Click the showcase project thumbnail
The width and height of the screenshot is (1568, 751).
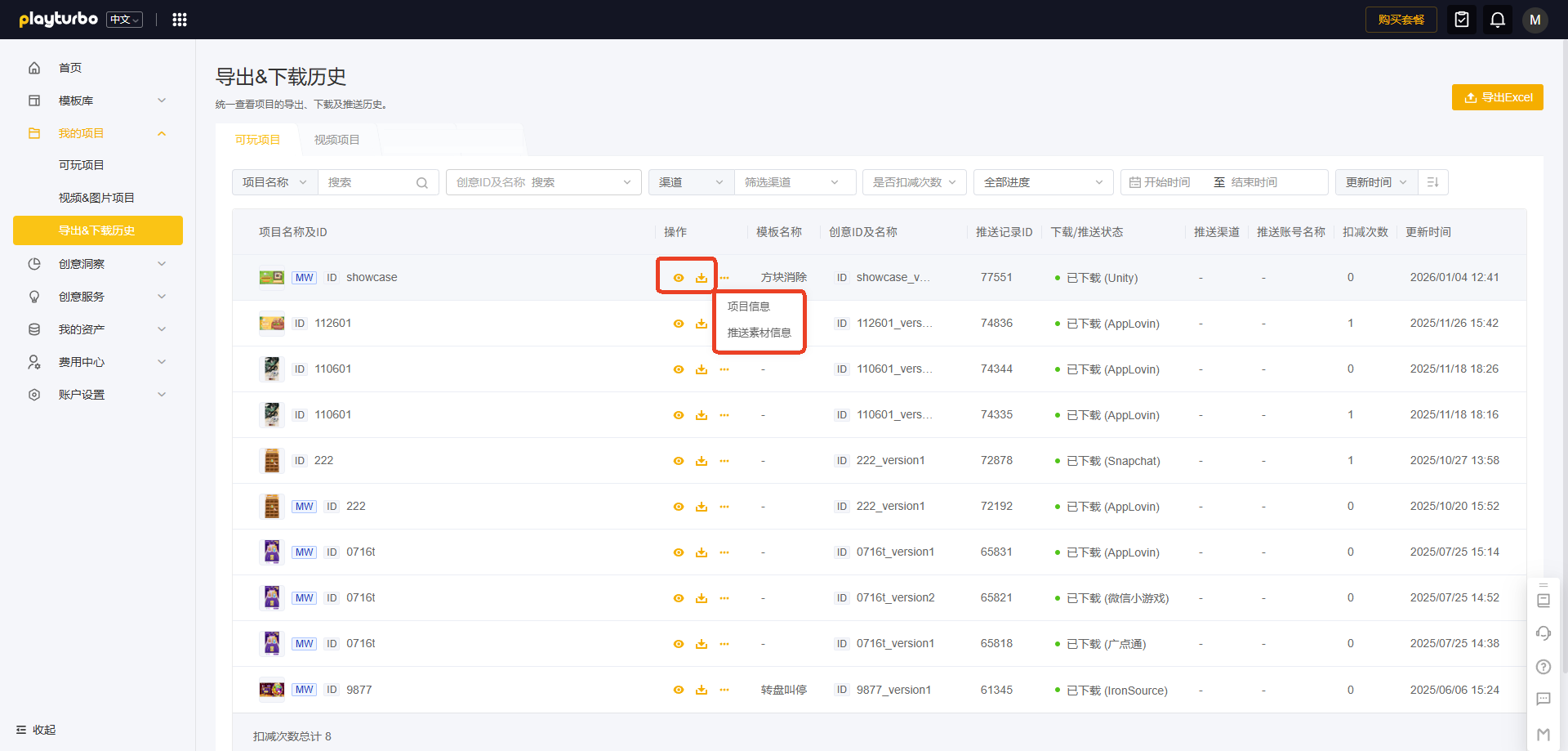pos(271,278)
